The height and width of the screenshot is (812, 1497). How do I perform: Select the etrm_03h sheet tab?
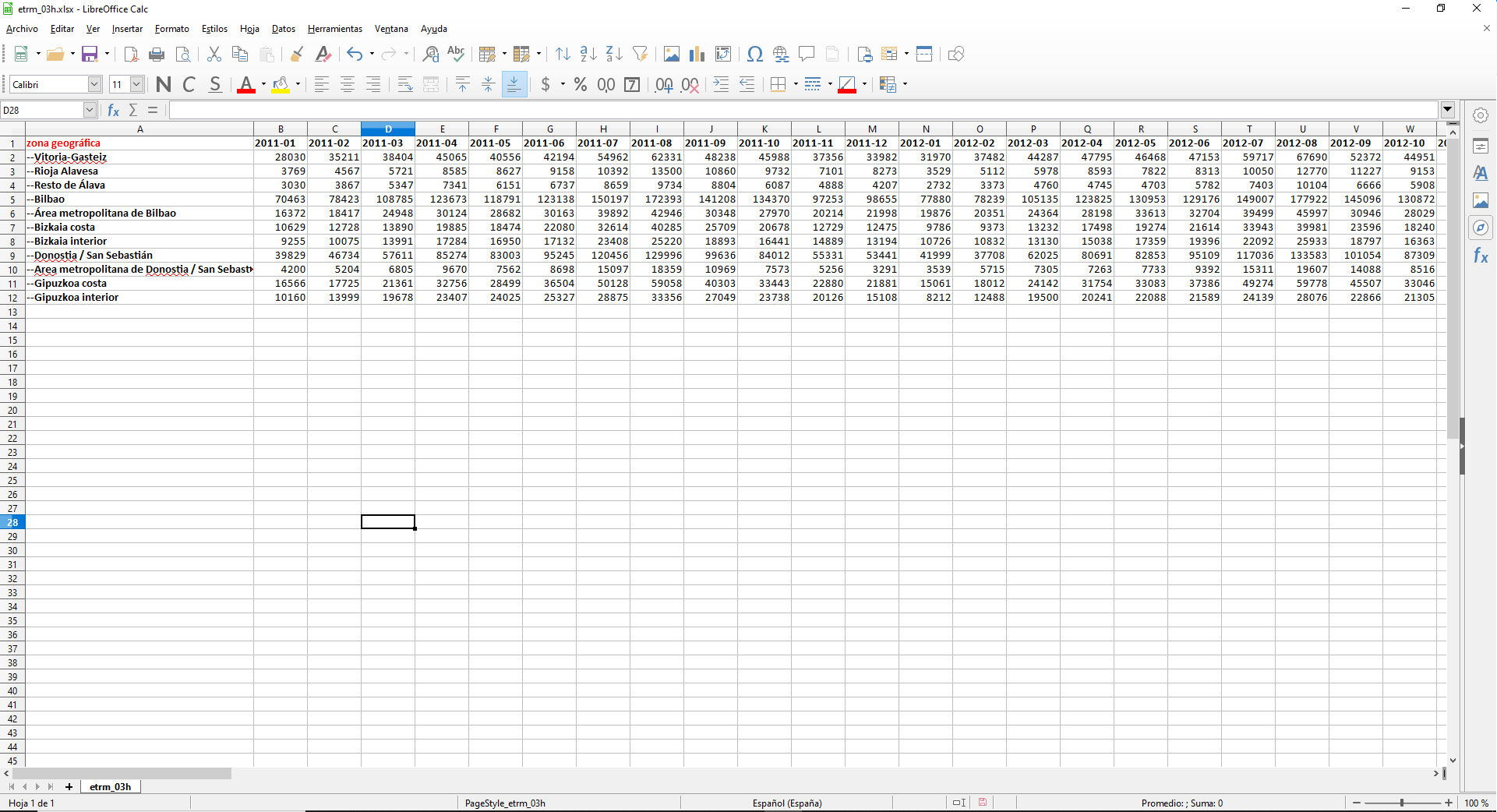pos(110,787)
